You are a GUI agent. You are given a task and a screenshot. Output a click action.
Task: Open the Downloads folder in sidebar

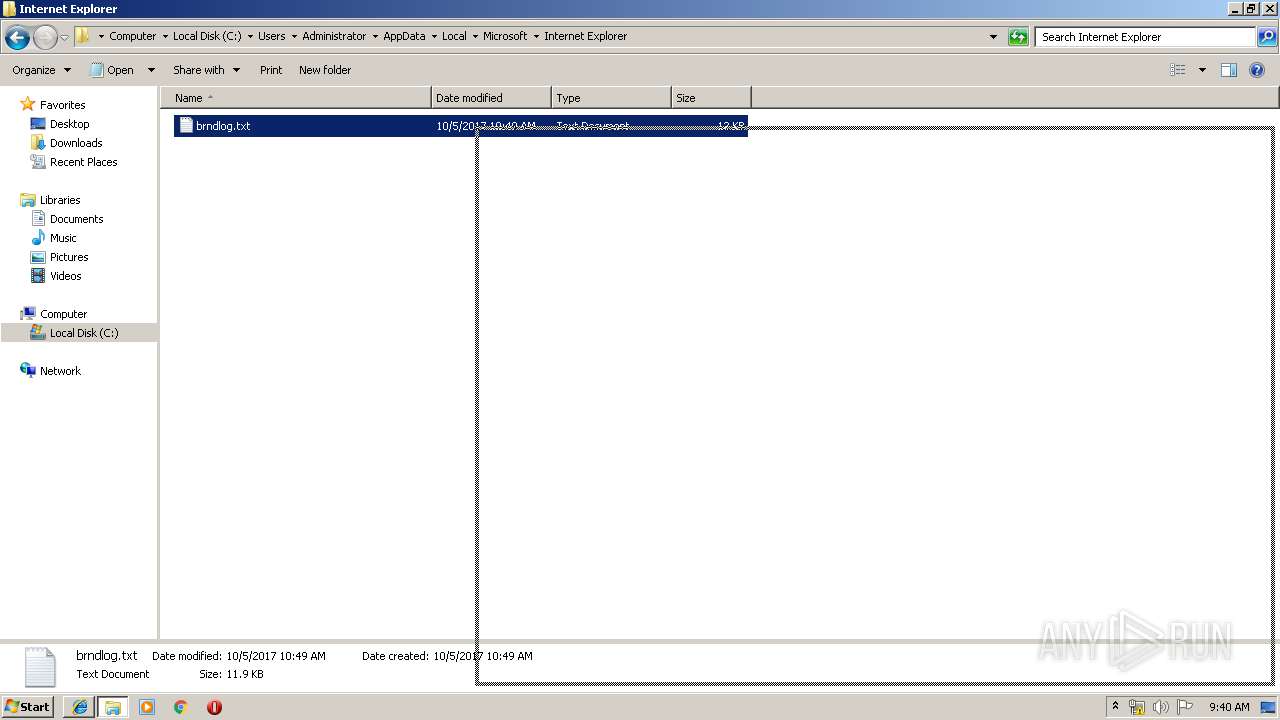point(76,143)
